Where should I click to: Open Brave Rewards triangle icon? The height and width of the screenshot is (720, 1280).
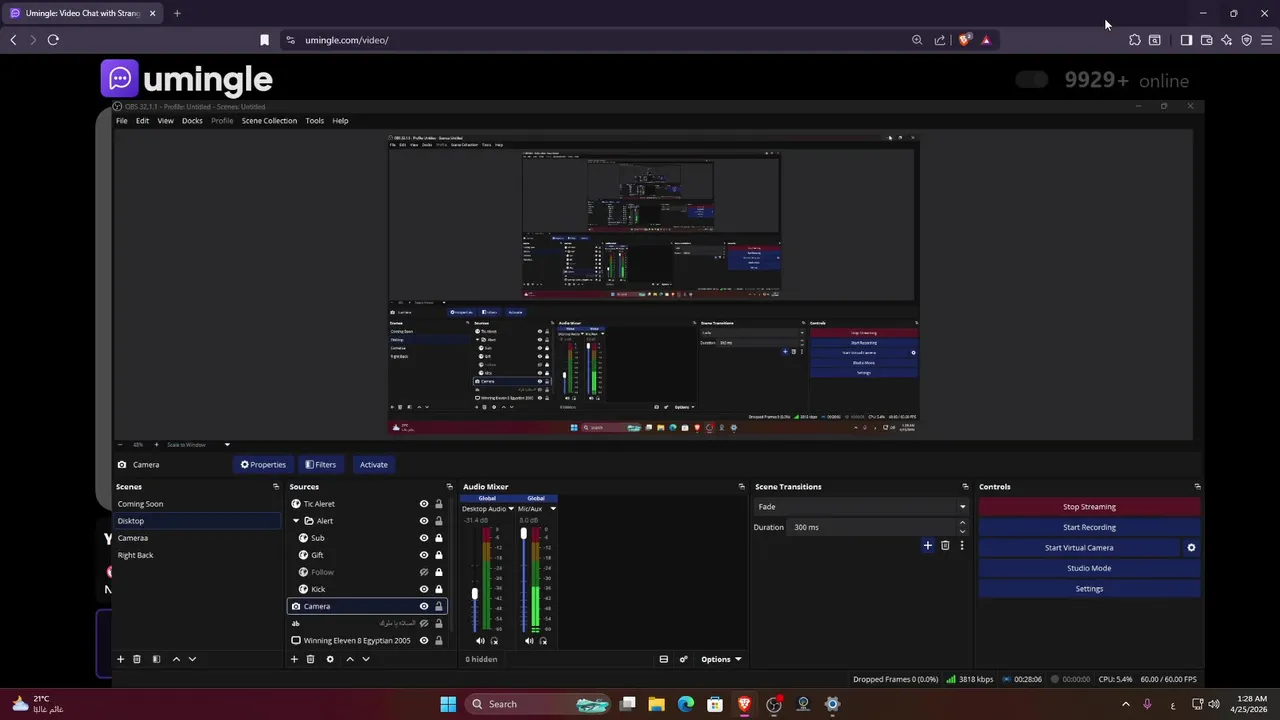point(986,40)
